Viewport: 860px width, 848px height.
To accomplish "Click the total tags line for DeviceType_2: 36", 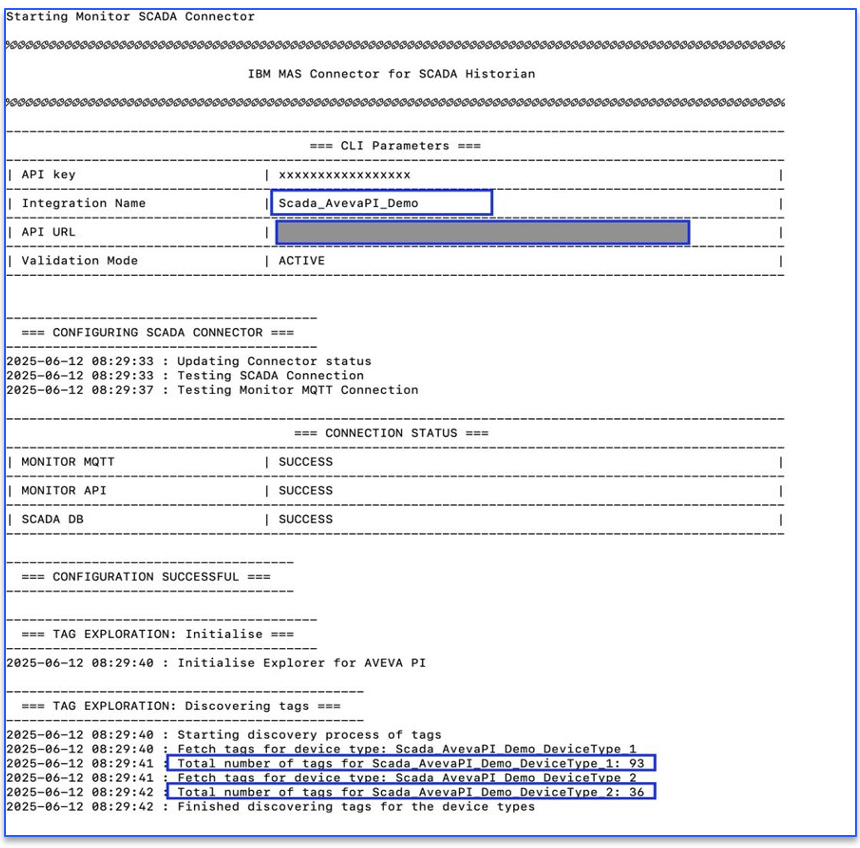I will click(411, 792).
